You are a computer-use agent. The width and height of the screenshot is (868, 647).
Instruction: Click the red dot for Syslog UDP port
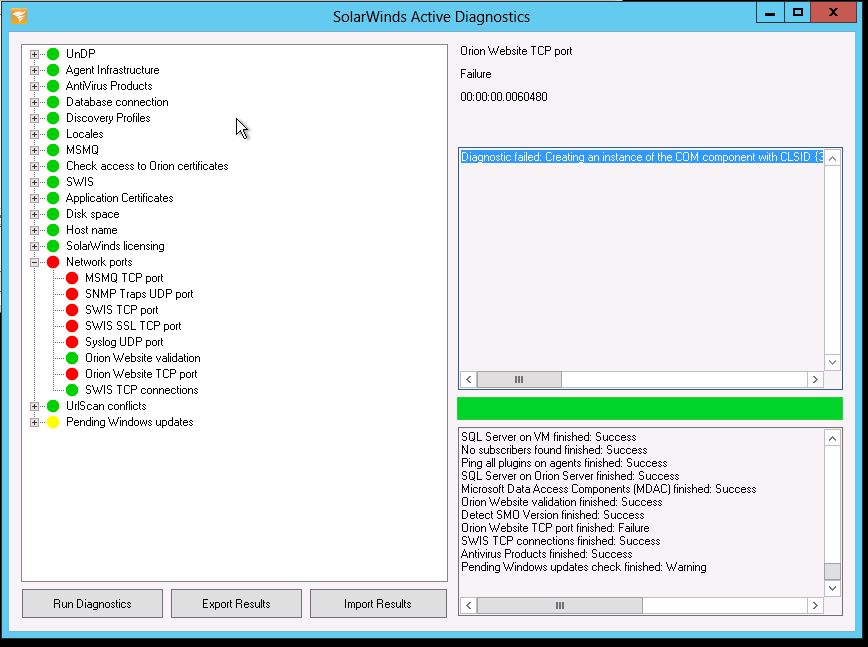coord(72,342)
